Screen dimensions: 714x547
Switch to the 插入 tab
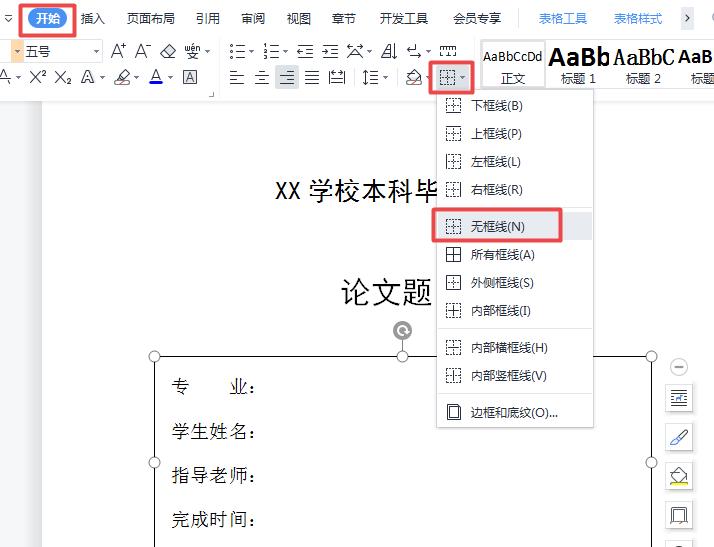pyautogui.click(x=93, y=18)
